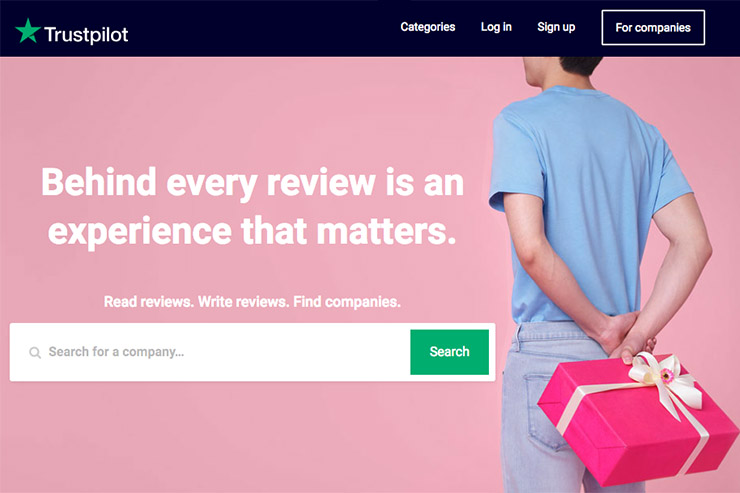Click the magnifying glass search icon
This screenshot has height=493, width=740.
[x=35, y=352]
